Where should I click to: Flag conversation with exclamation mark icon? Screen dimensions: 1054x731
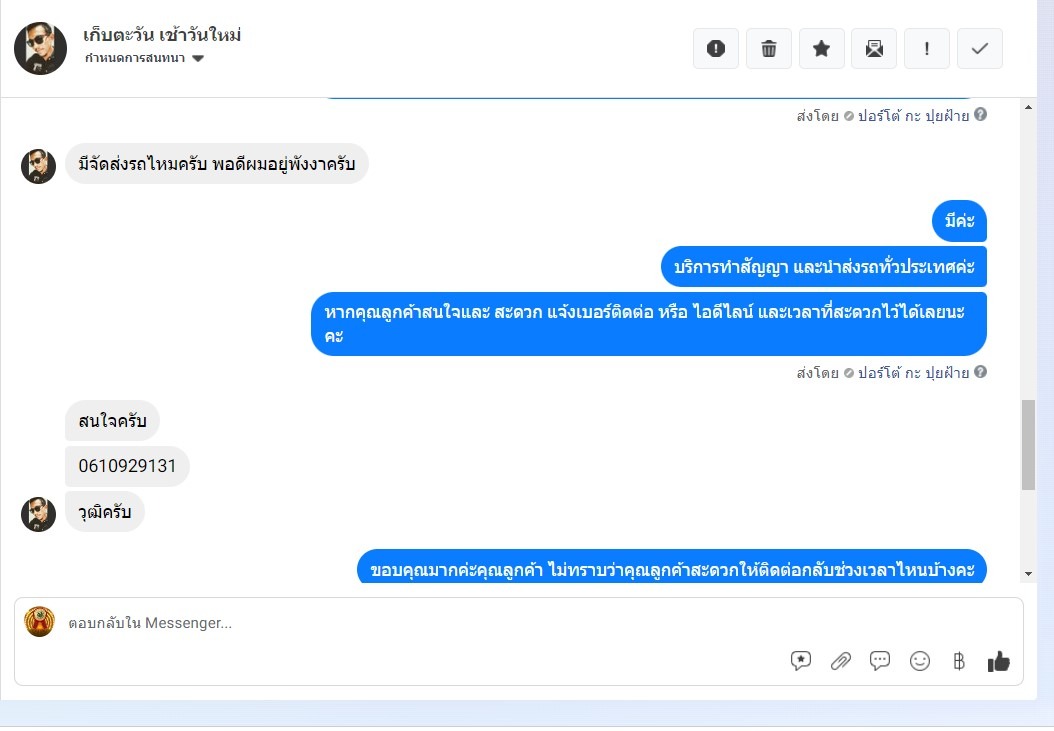click(x=927, y=48)
